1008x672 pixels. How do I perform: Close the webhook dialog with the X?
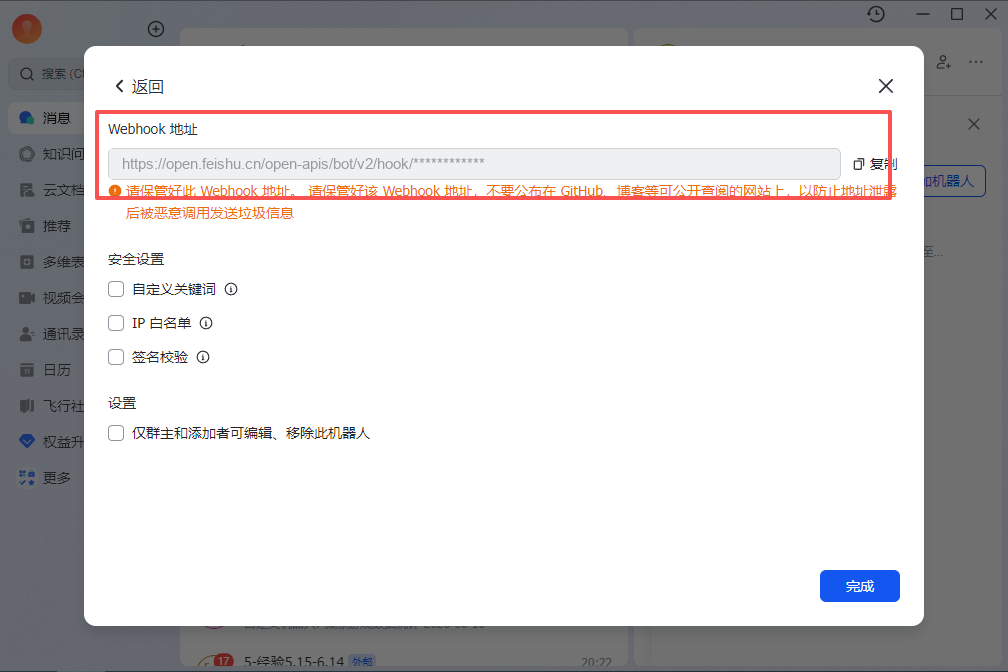[x=886, y=86]
